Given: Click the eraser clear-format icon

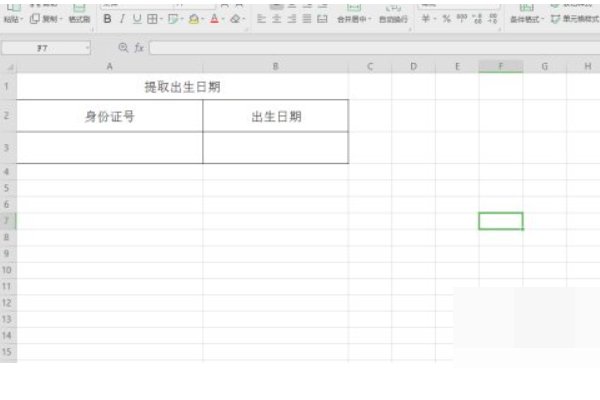Looking at the screenshot, I should (x=235, y=19).
